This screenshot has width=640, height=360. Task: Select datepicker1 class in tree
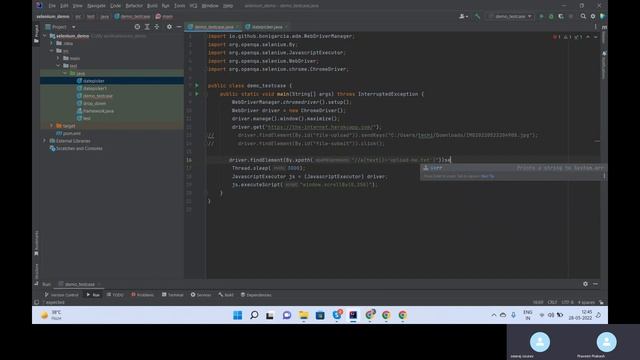point(95,88)
